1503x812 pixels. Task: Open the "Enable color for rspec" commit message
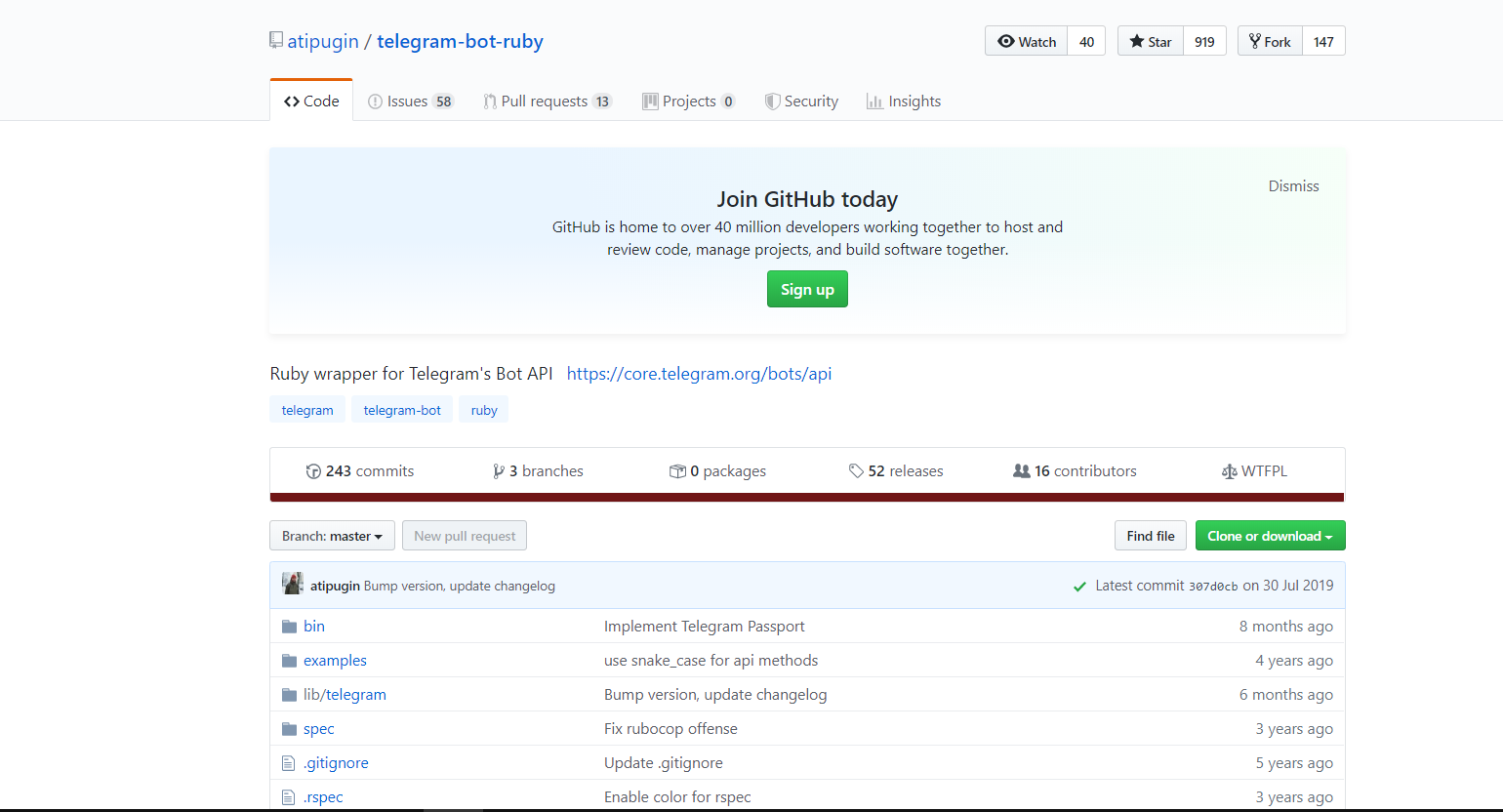coord(677,797)
